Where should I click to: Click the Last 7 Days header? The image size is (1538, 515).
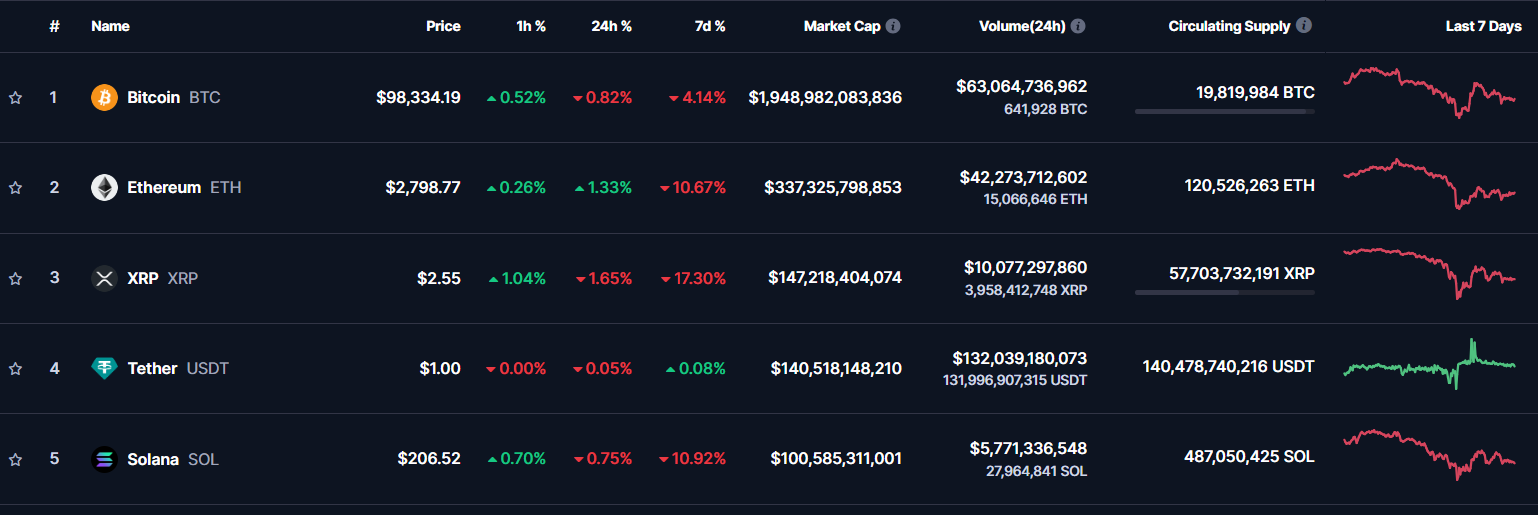[1484, 26]
